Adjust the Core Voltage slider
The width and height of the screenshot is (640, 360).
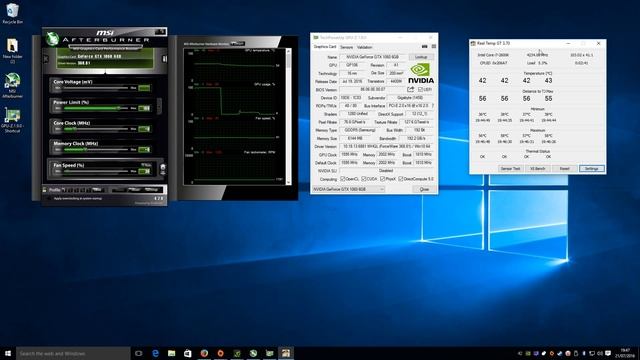[x=96, y=88]
